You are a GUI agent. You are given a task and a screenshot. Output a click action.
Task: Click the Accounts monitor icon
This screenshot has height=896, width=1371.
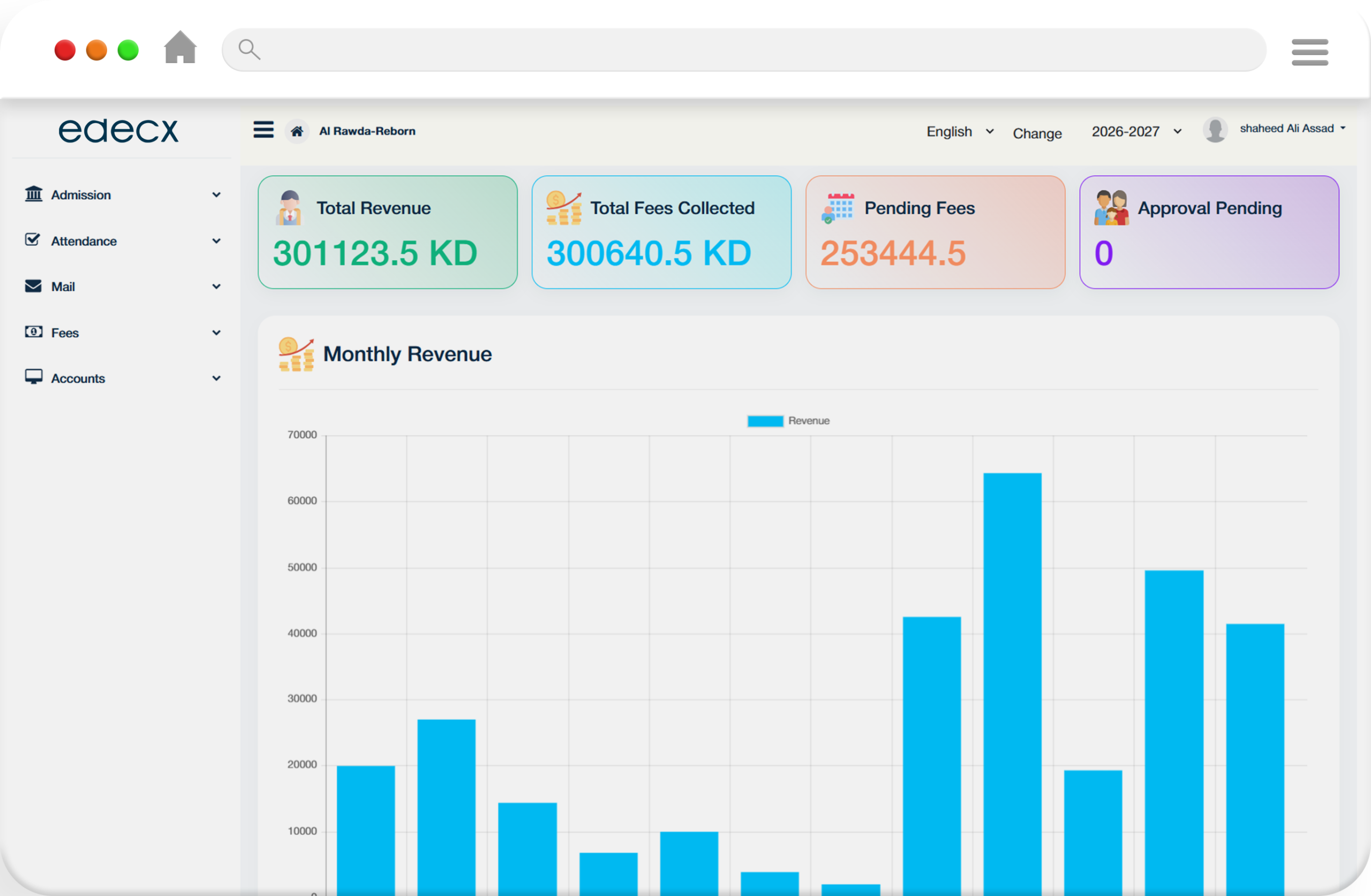point(33,377)
